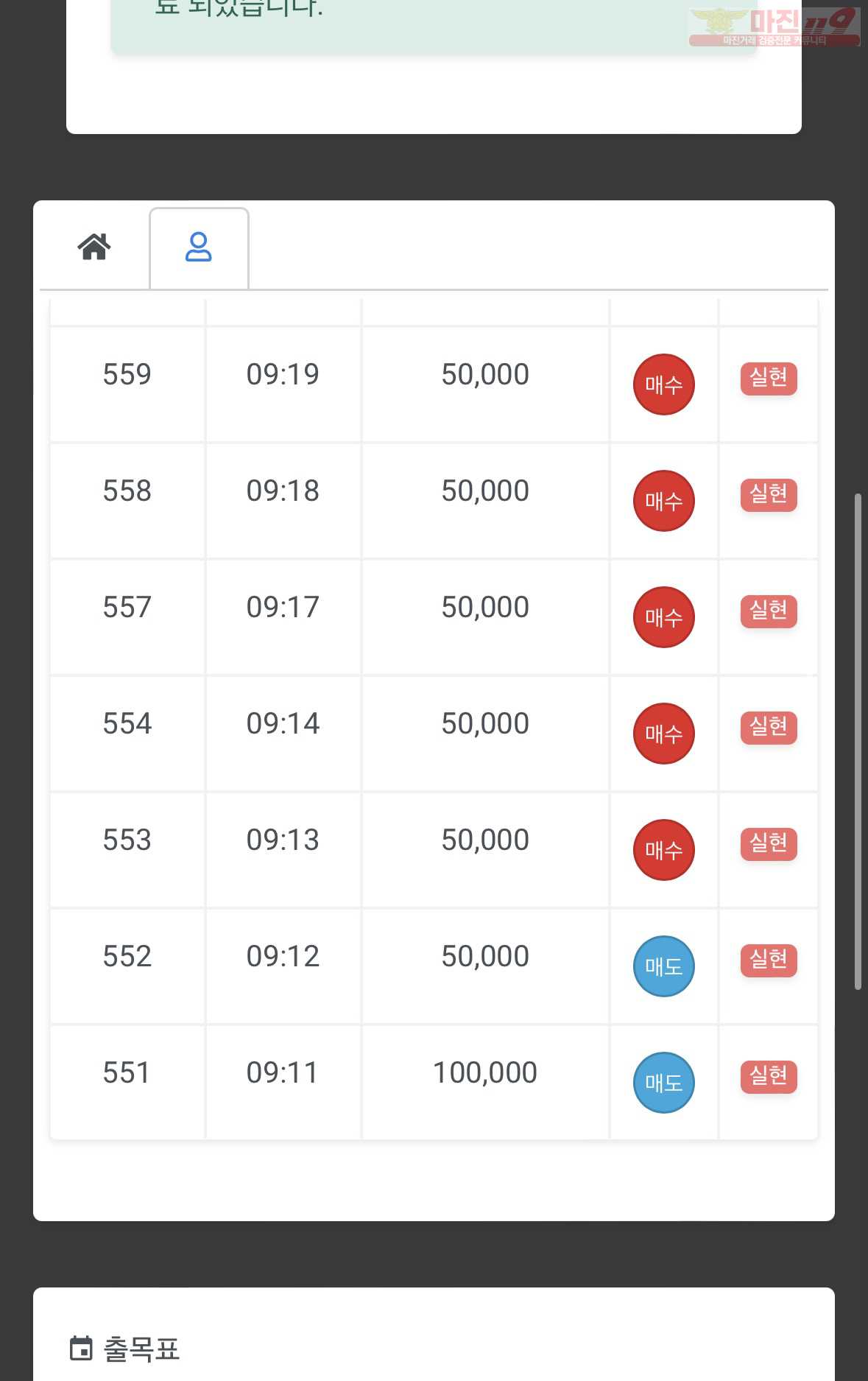Screen dimensions: 868x1381
Task: Open the 출목표 section heading
Action: (142, 1349)
